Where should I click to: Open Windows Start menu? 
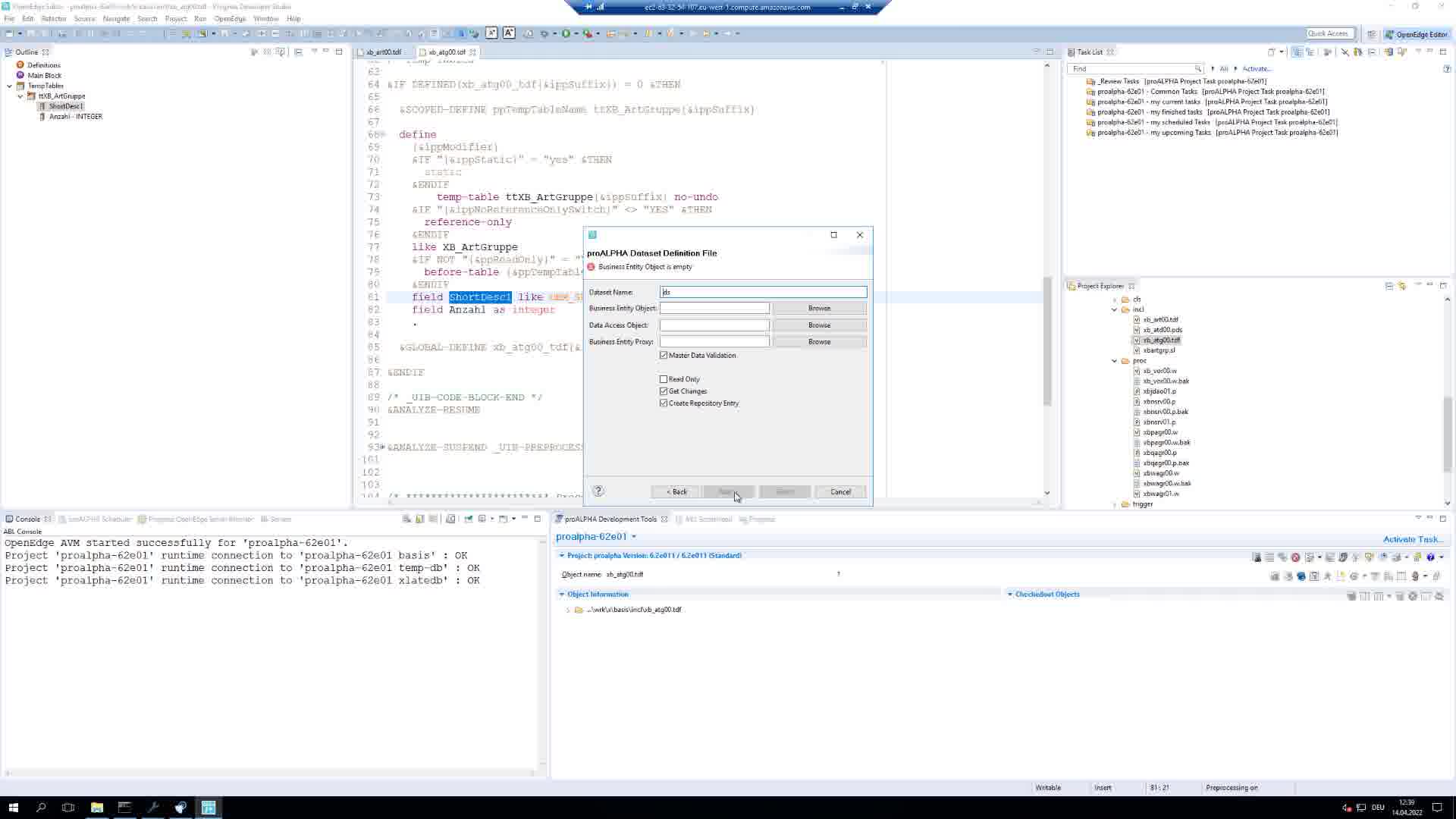[13, 808]
